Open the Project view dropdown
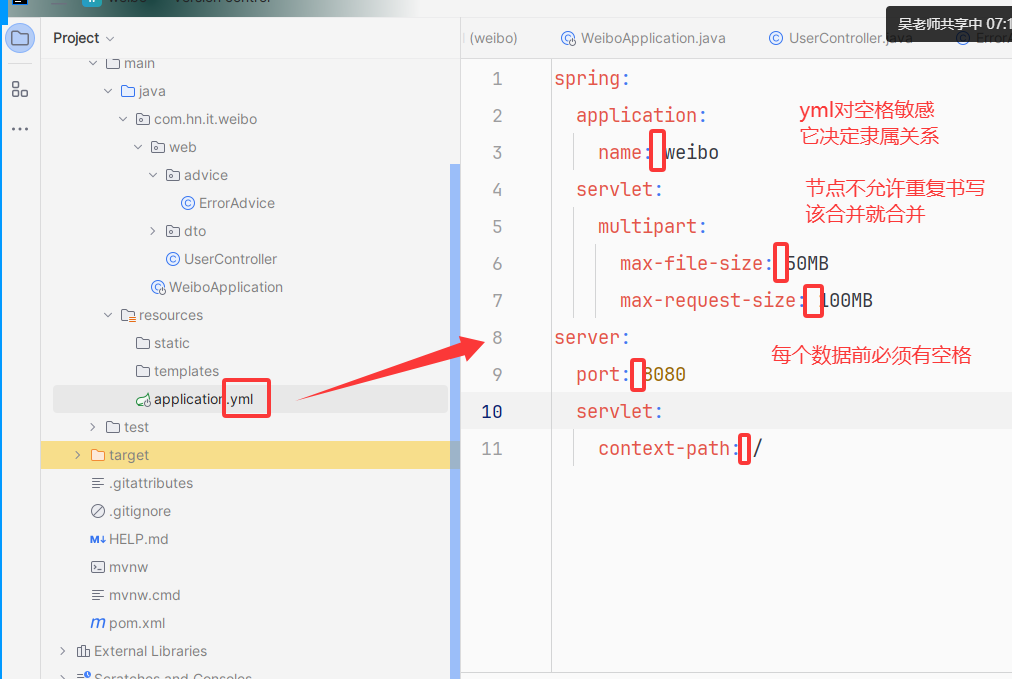 83,38
